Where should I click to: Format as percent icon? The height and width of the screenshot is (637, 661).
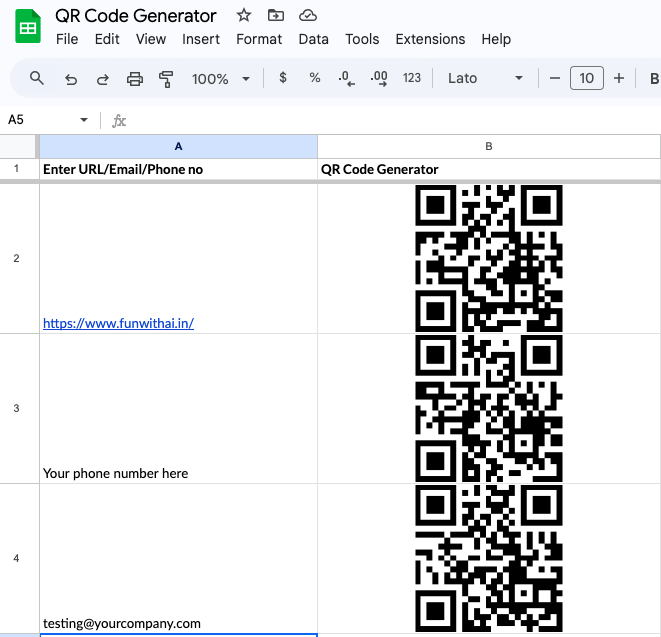314,78
